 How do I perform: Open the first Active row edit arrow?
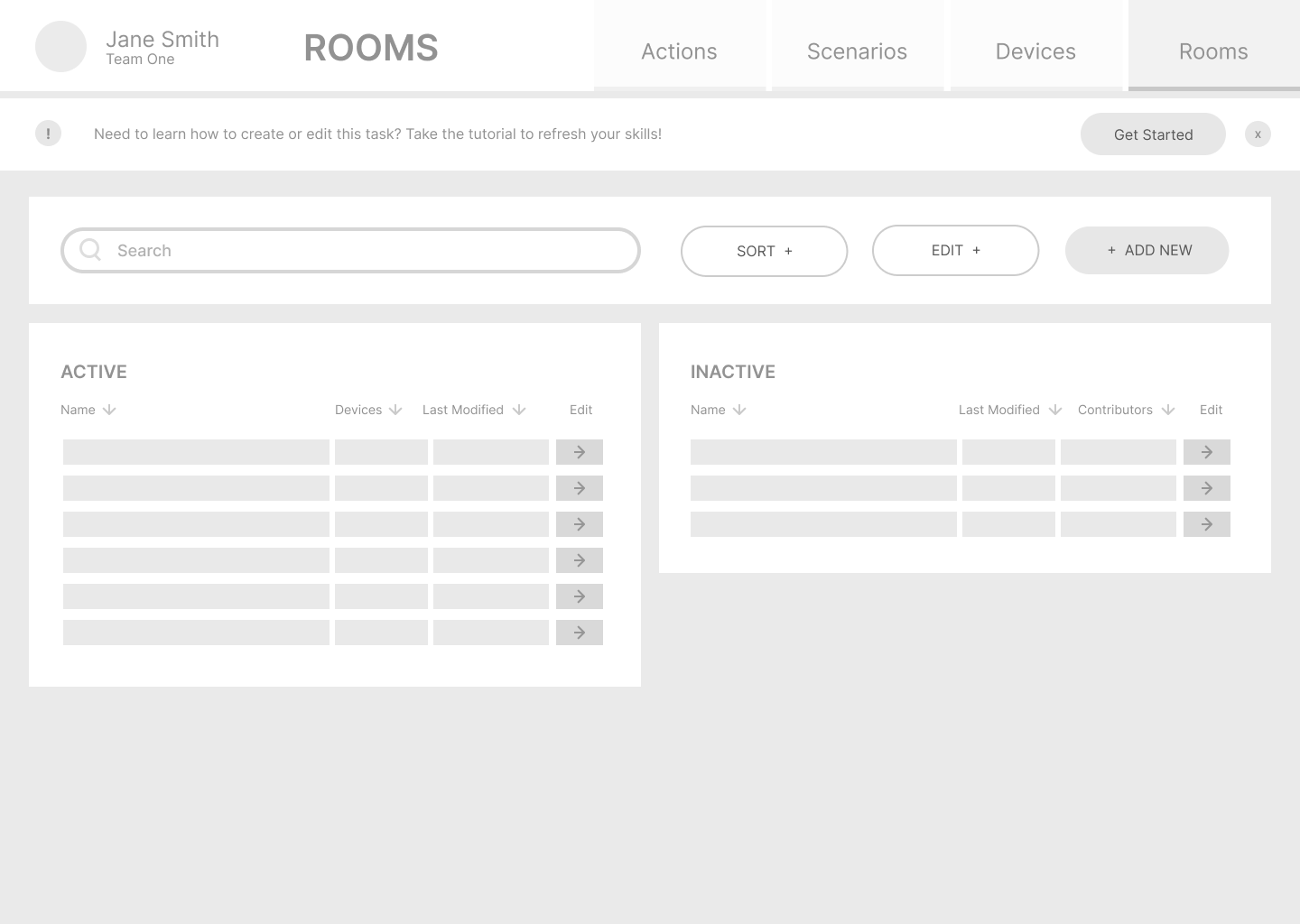pyautogui.click(x=579, y=452)
